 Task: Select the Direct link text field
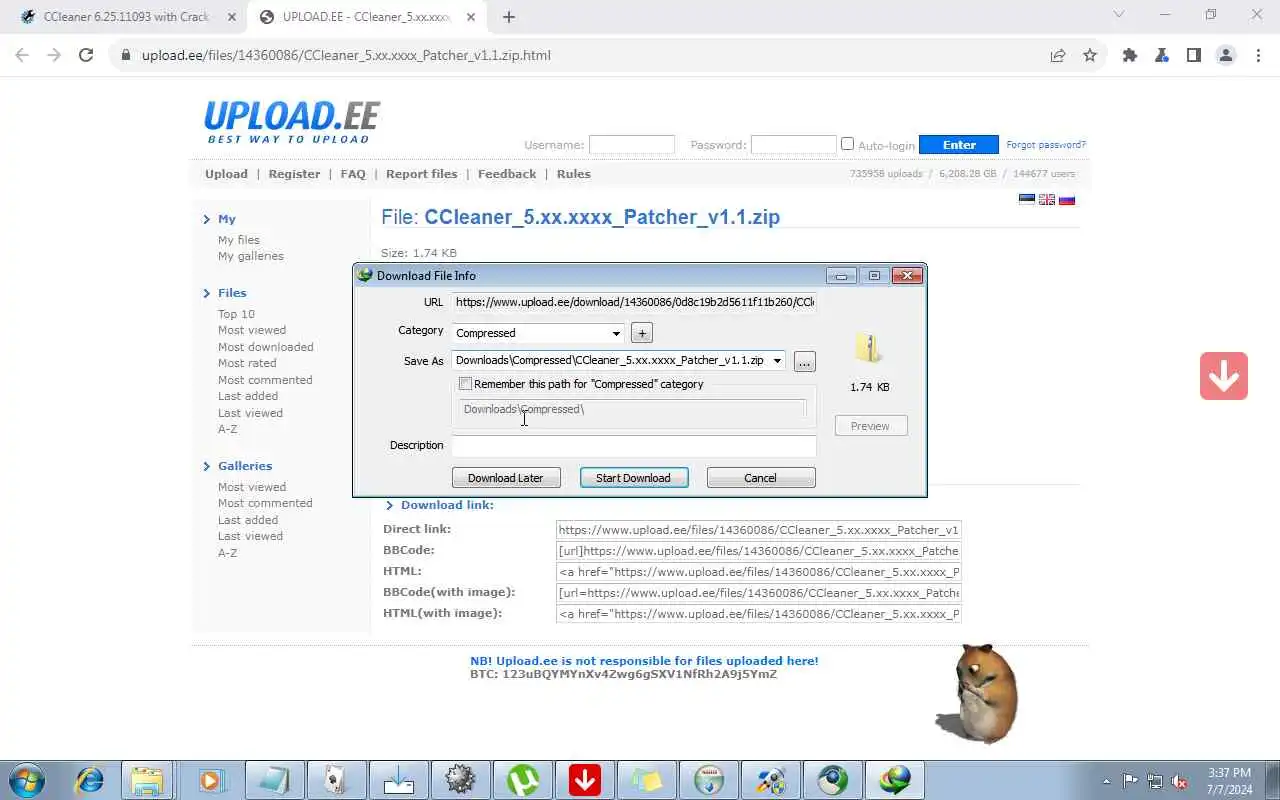click(759, 530)
